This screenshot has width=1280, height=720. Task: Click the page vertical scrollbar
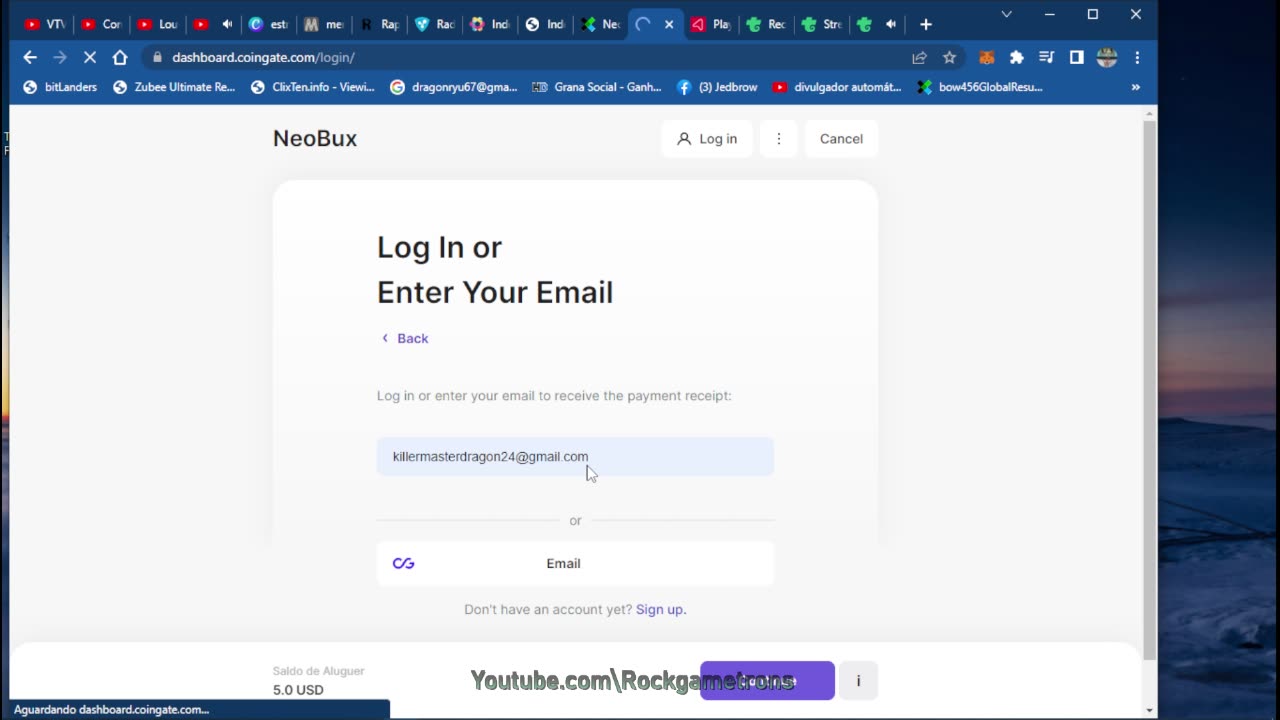click(1149, 389)
